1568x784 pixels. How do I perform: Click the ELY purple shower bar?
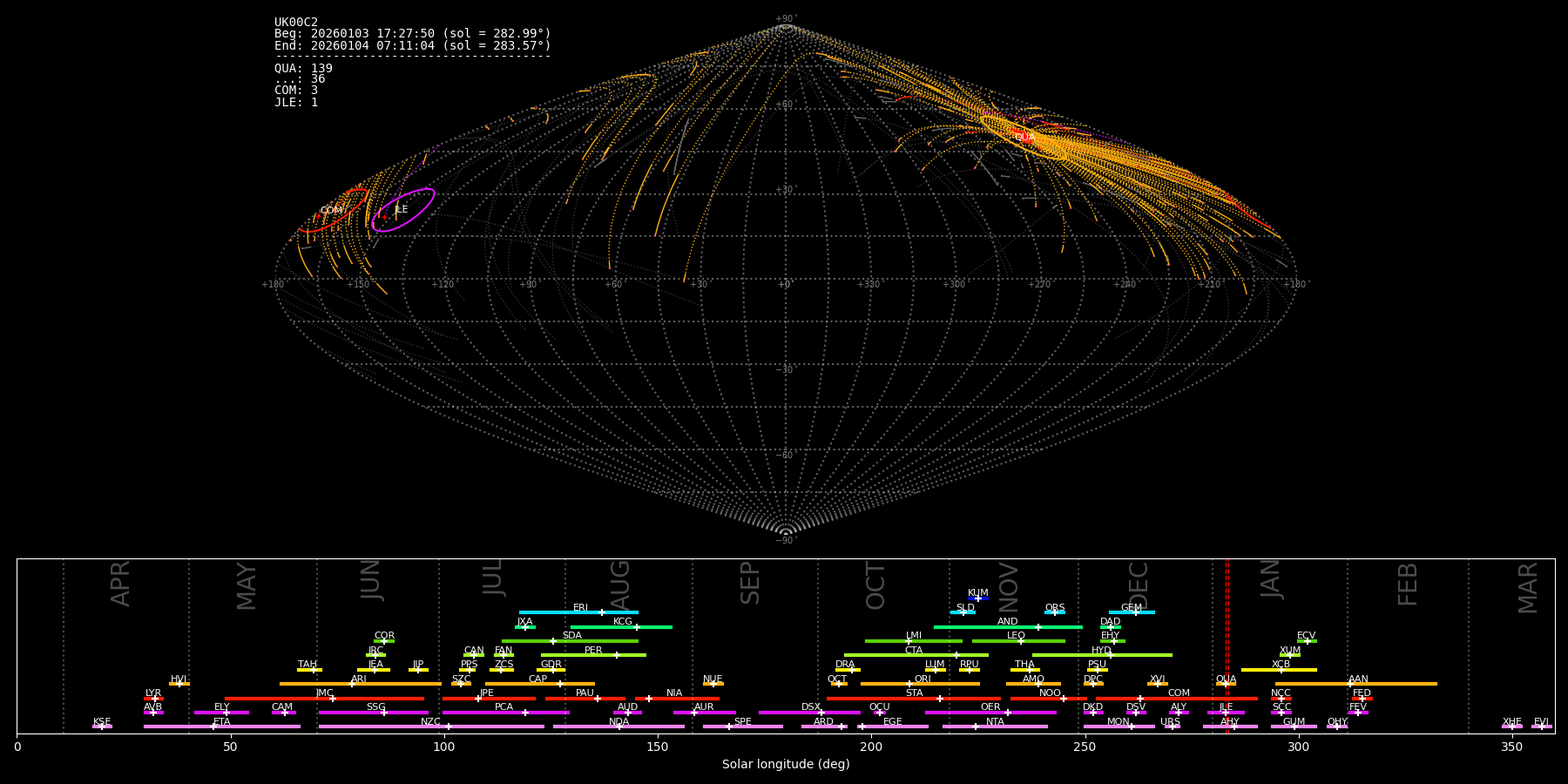(221, 713)
